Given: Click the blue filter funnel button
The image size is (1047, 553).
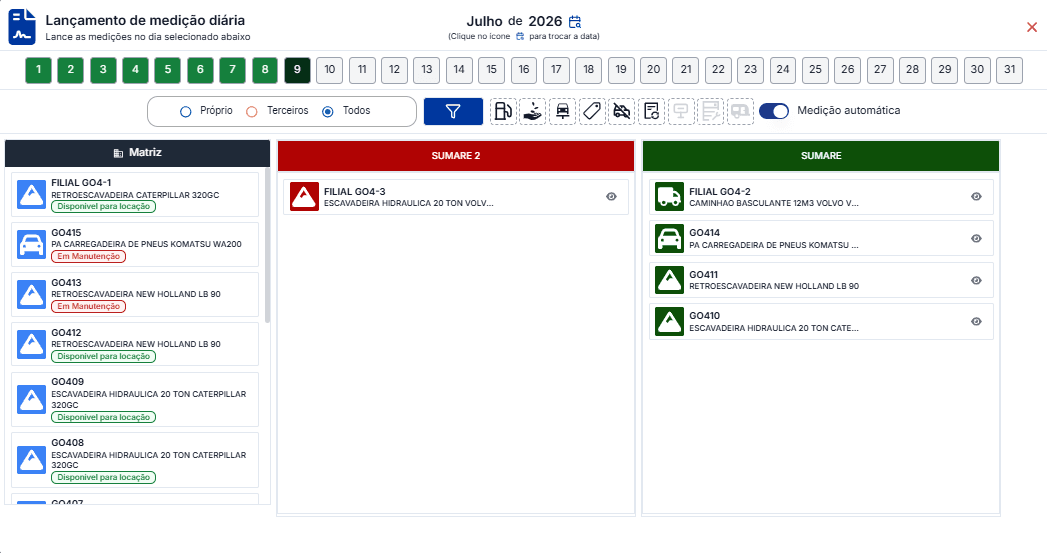Looking at the screenshot, I should 453,112.
